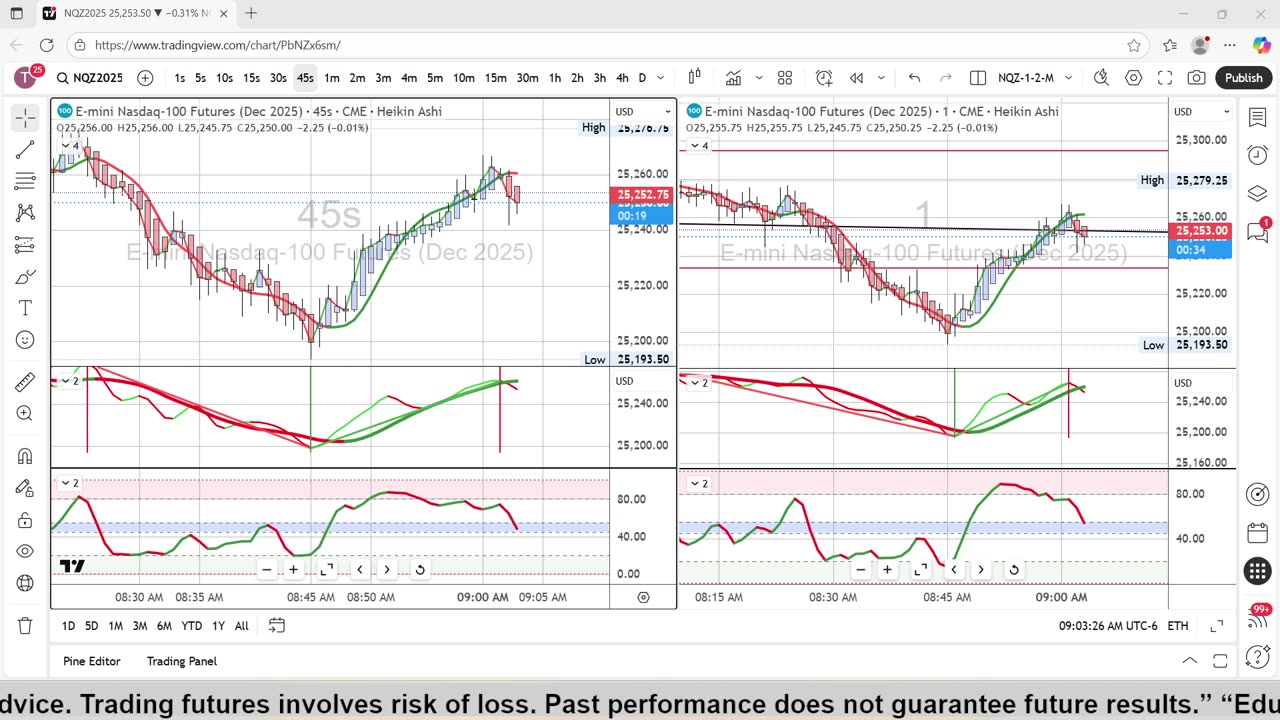Remove drawings with the trash icon

point(25,626)
